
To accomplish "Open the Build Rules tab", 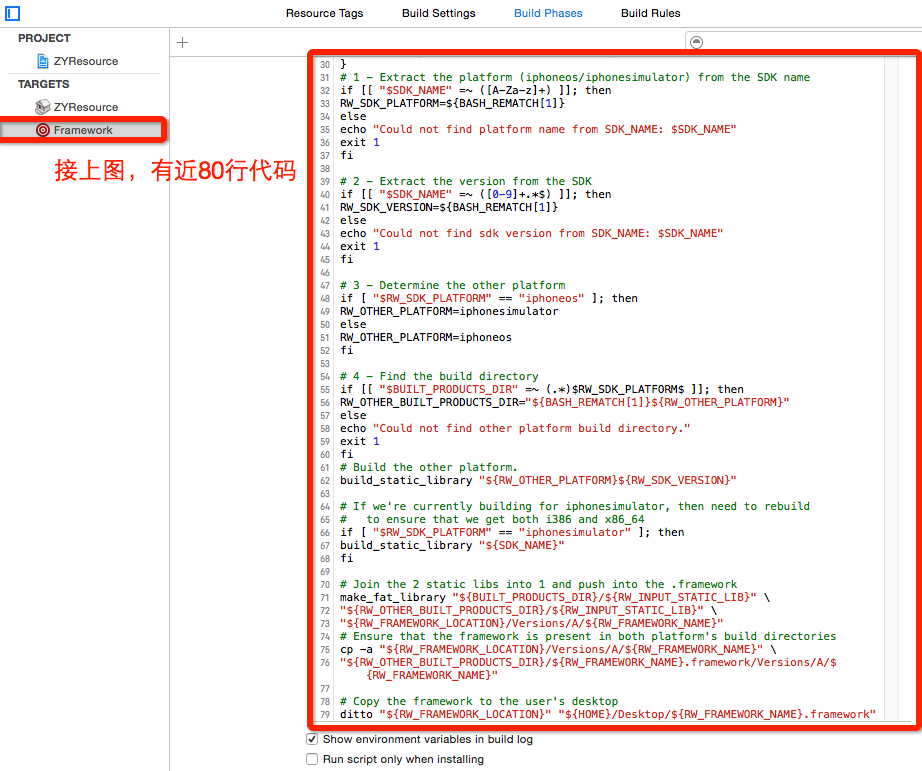I will click(x=650, y=13).
